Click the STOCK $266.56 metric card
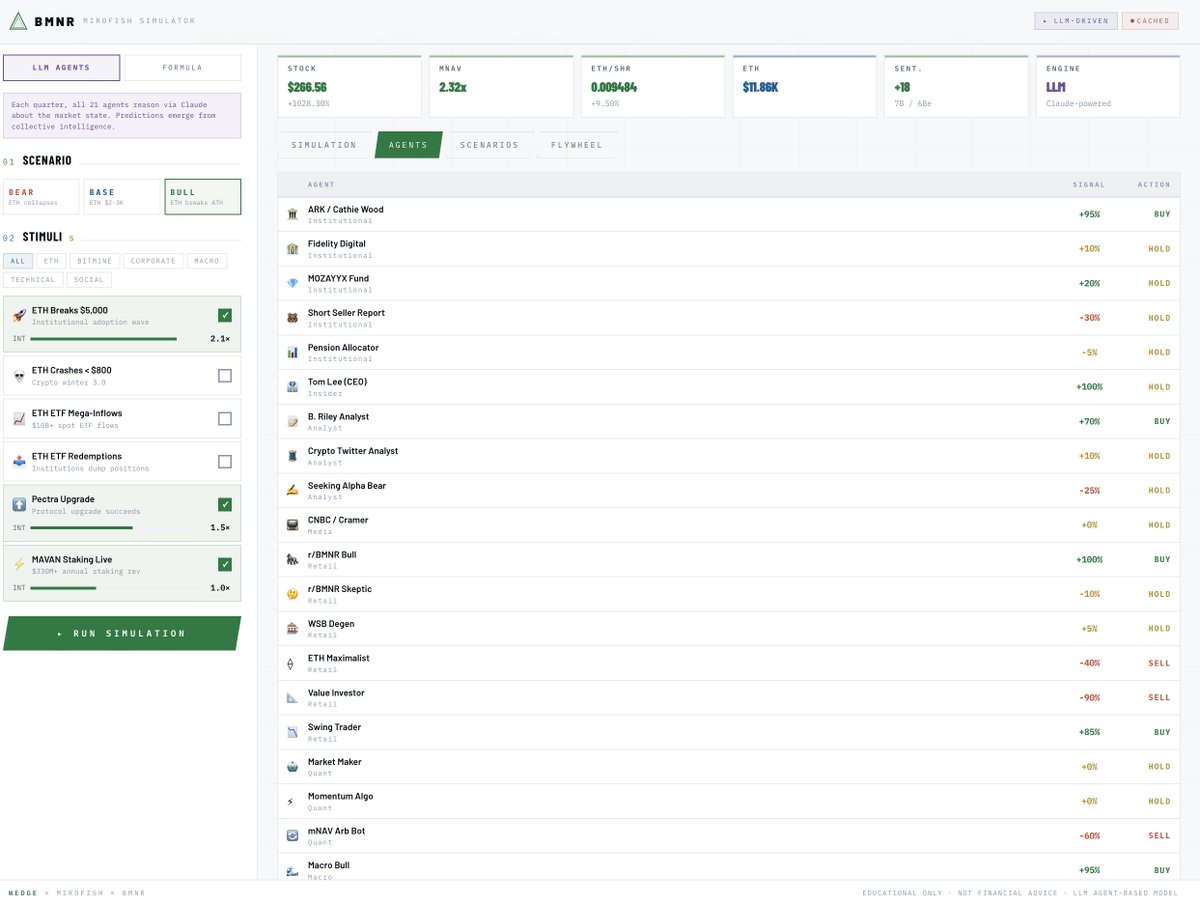This screenshot has height=905, width=1200. (x=349, y=87)
